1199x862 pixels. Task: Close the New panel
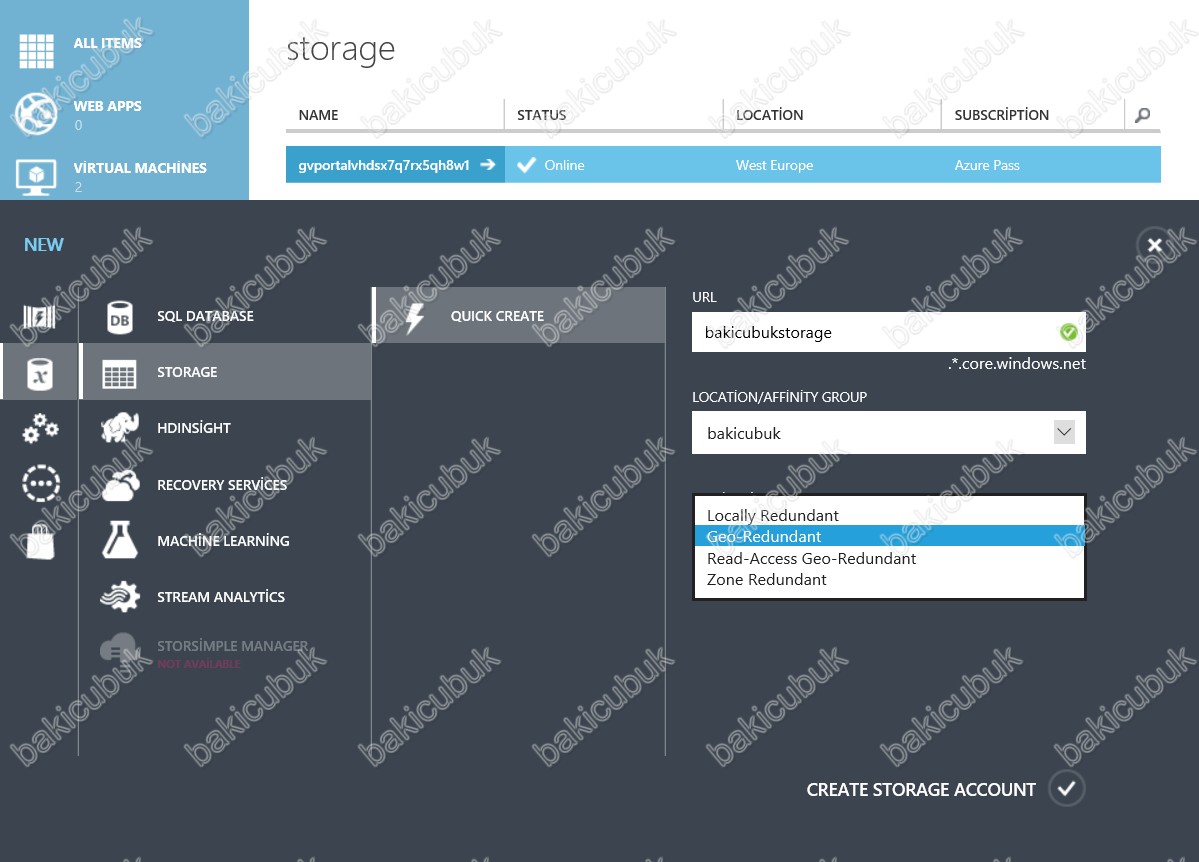(x=1155, y=245)
